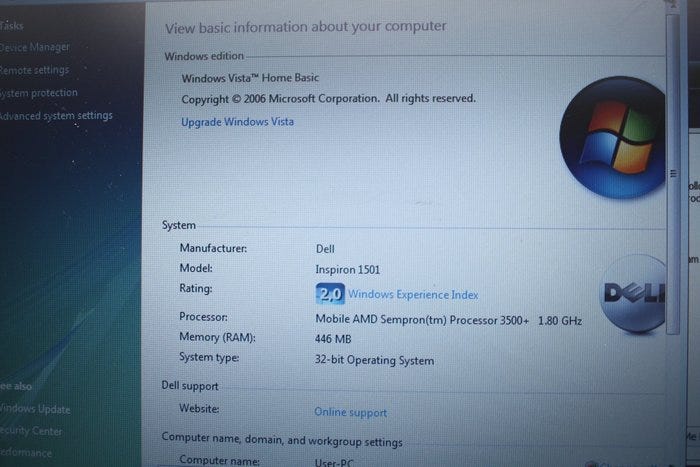Open Security Center under See also
The width and height of the screenshot is (700, 467).
tap(31, 431)
